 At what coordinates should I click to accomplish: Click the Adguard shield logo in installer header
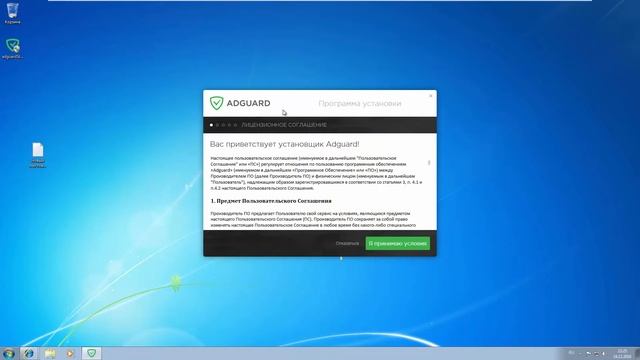pyautogui.click(x=216, y=103)
